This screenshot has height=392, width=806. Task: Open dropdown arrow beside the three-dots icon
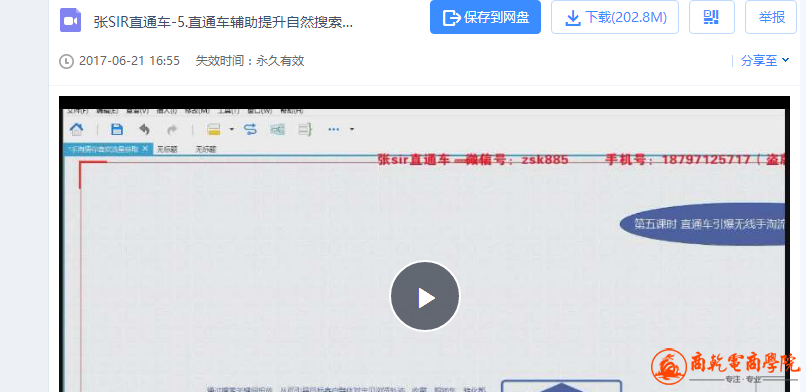pos(352,129)
